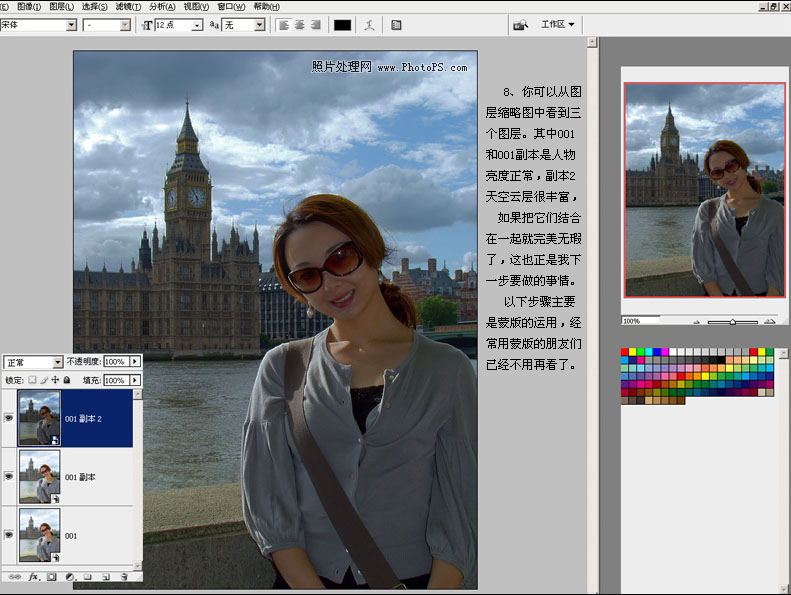
Task: Hide the 001 layer
Action: coord(9,534)
